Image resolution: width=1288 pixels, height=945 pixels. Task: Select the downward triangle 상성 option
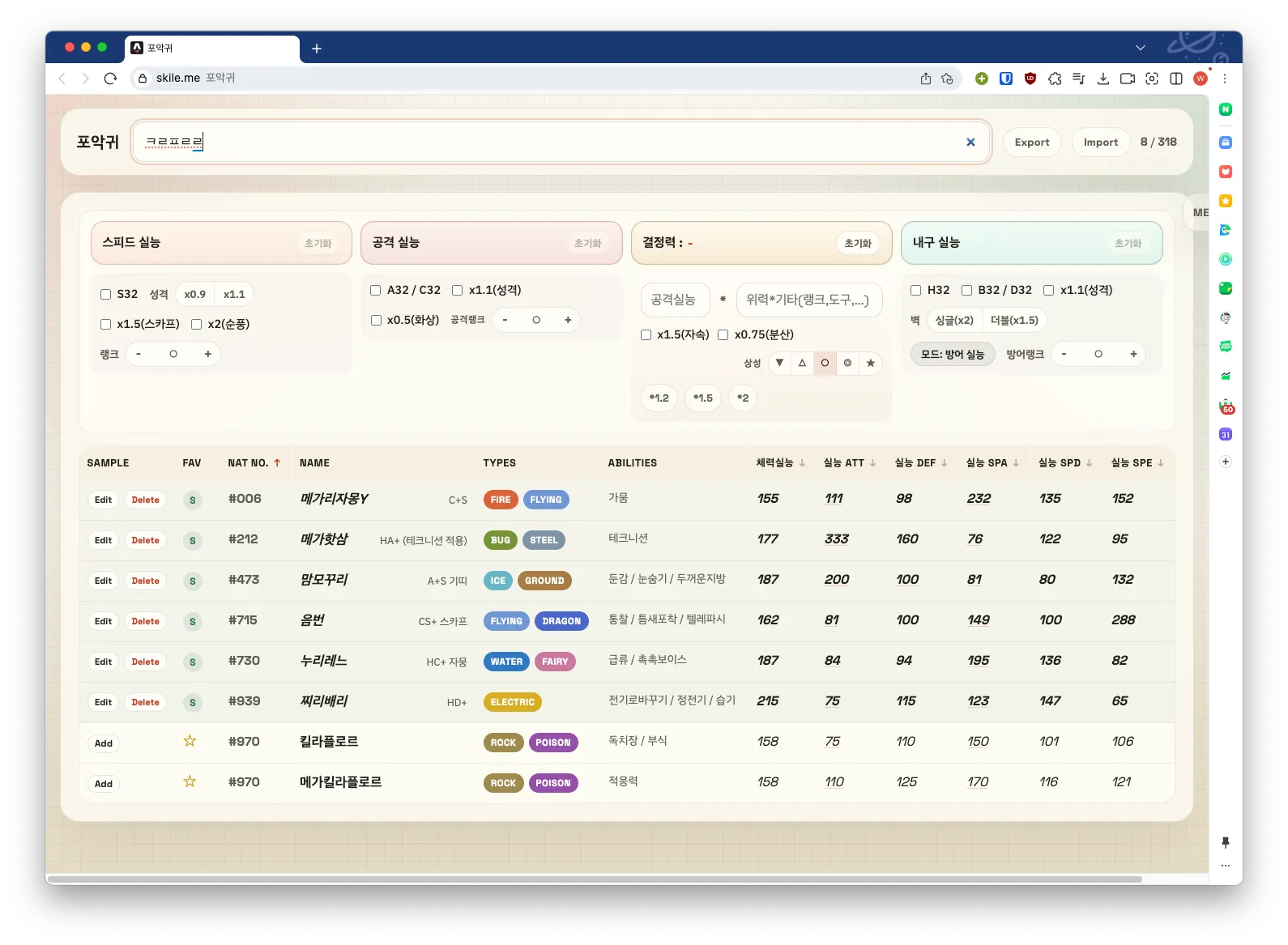pyautogui.click(x=779, y=363)
